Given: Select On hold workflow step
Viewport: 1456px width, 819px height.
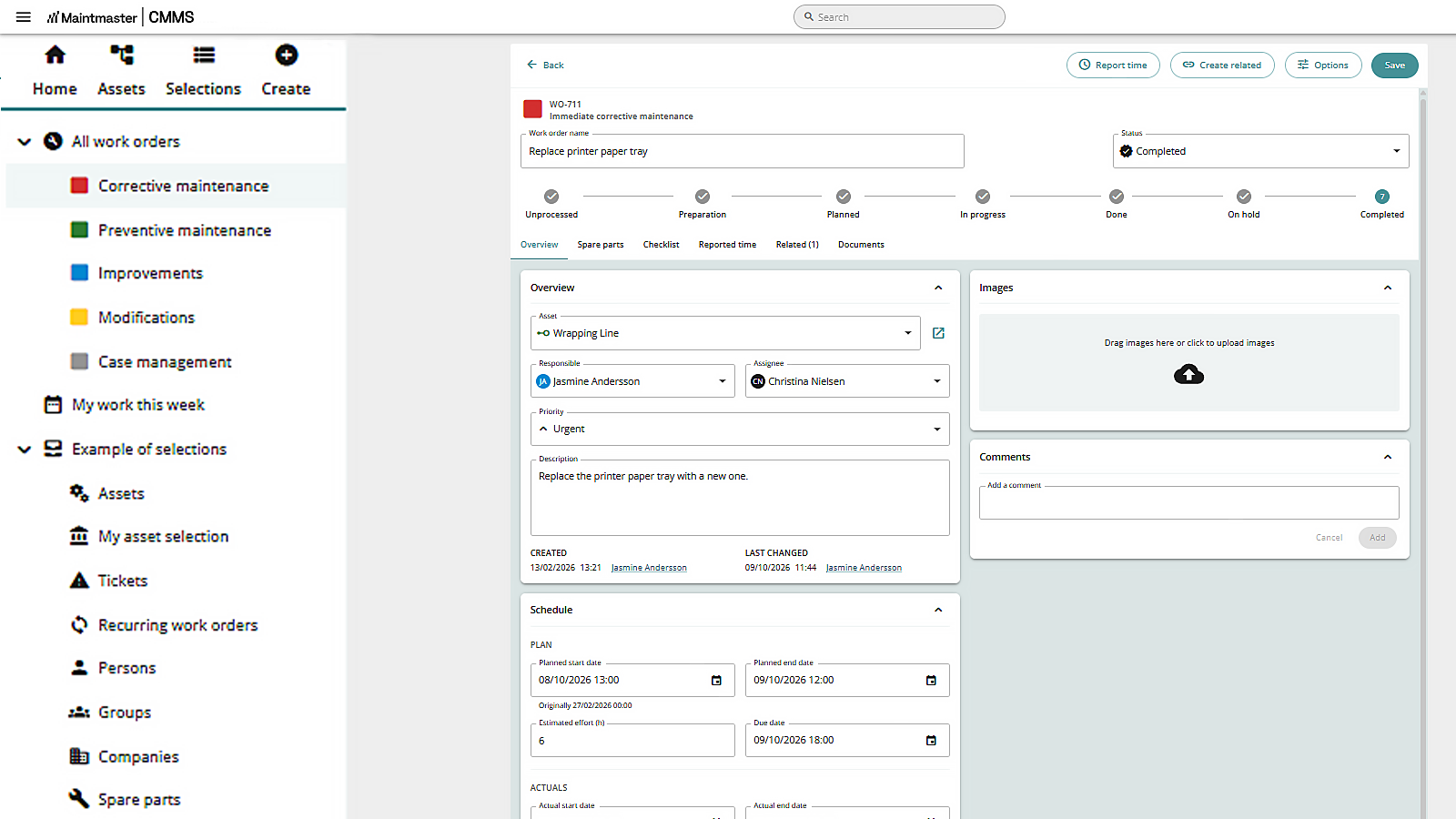Looking at the screenshot, I should [x=1244, y=205].
